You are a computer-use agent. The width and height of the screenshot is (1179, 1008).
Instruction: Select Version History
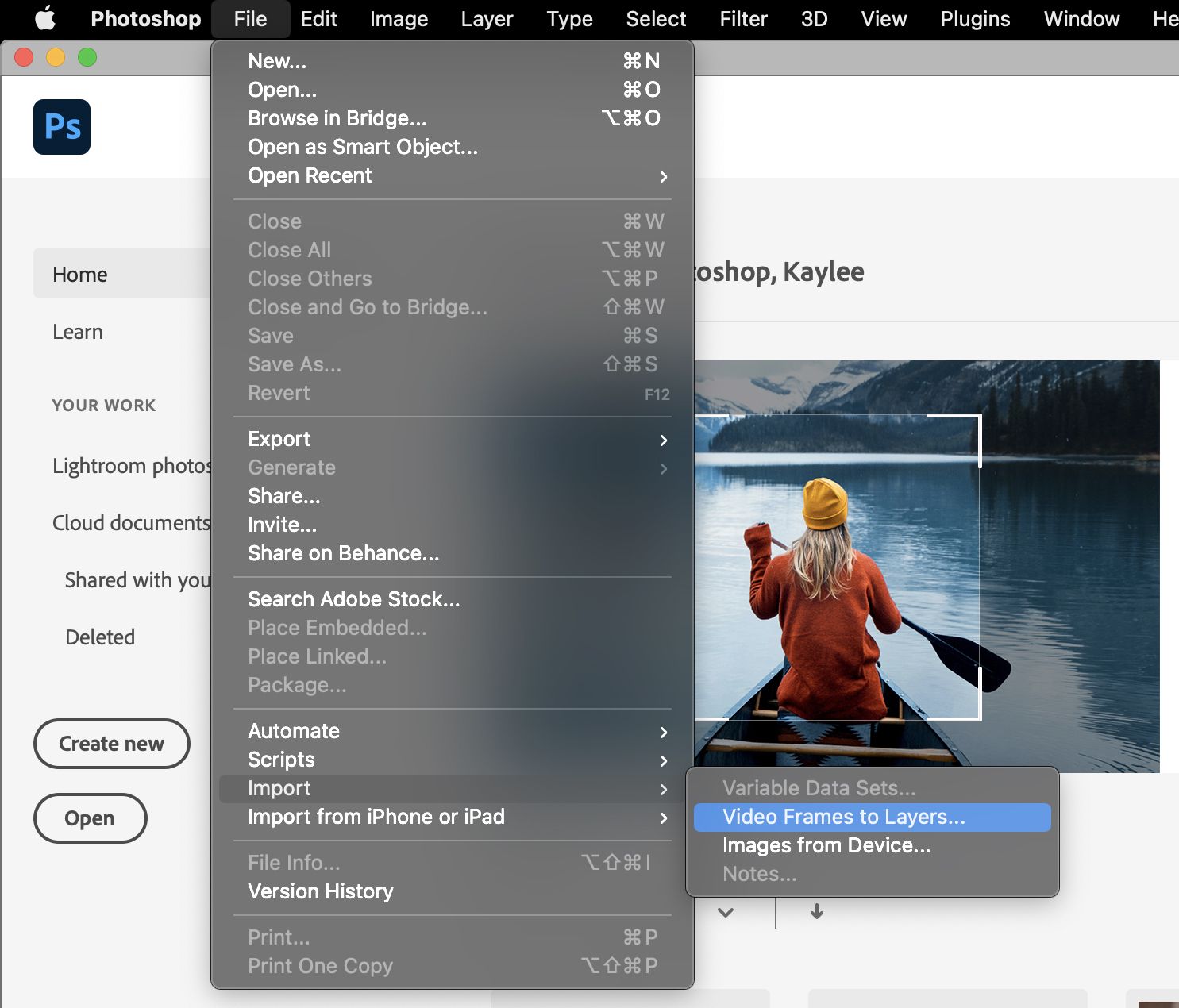[x=453, y=891]
